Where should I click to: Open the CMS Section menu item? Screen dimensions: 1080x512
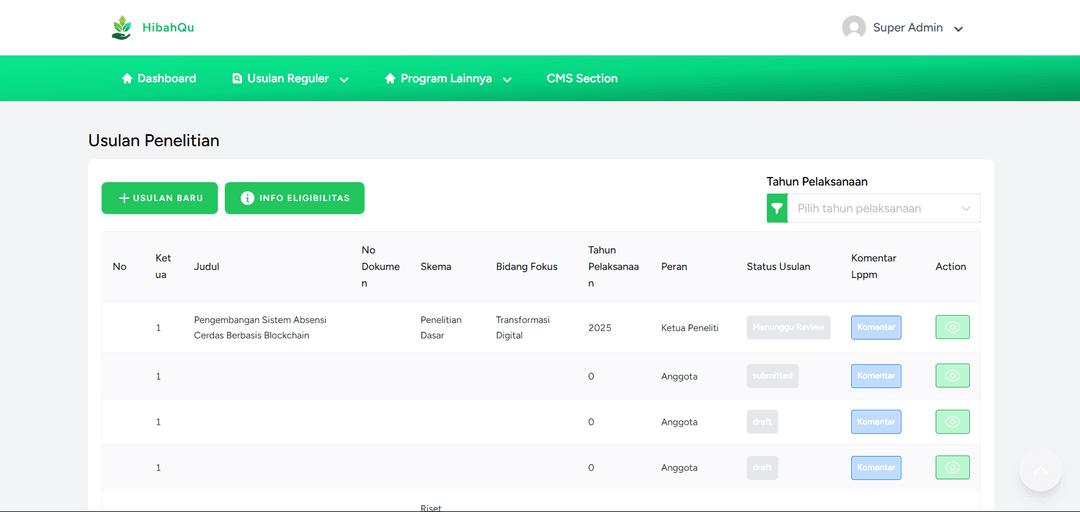click(x=582, y=79)
